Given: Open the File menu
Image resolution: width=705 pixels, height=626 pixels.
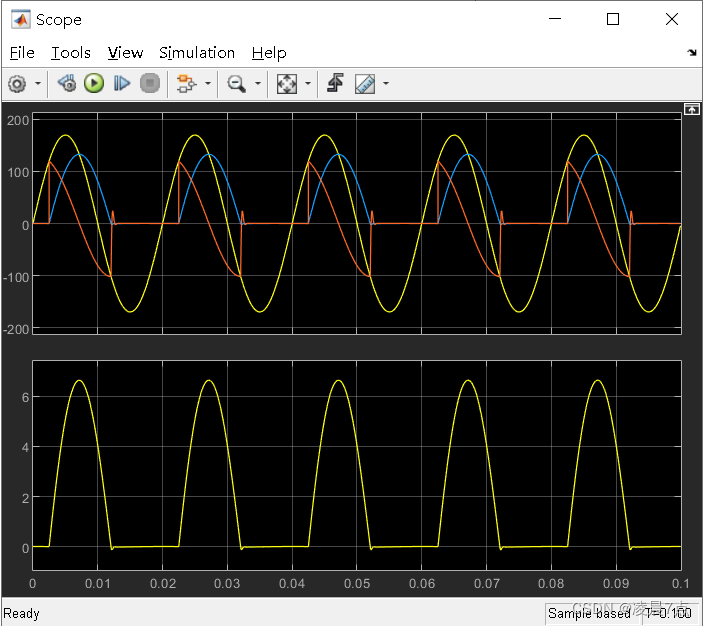Looking at the screenshot, I should pos(22,53).
